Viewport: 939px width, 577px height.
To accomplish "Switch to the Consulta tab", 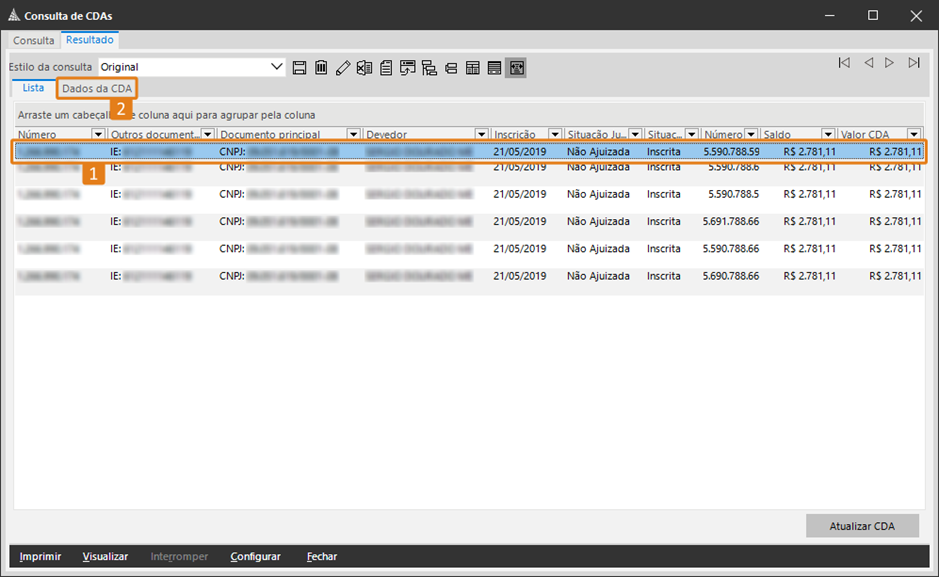I will click(34, 40).
